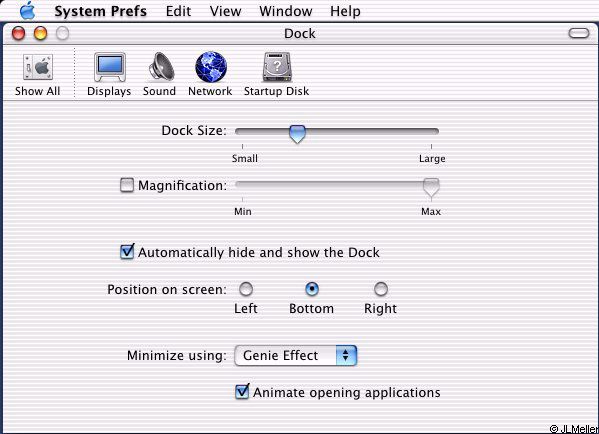Open the Window menu
Image resolution: width=599 pixels, height=434 pixels.
(286, 11)
